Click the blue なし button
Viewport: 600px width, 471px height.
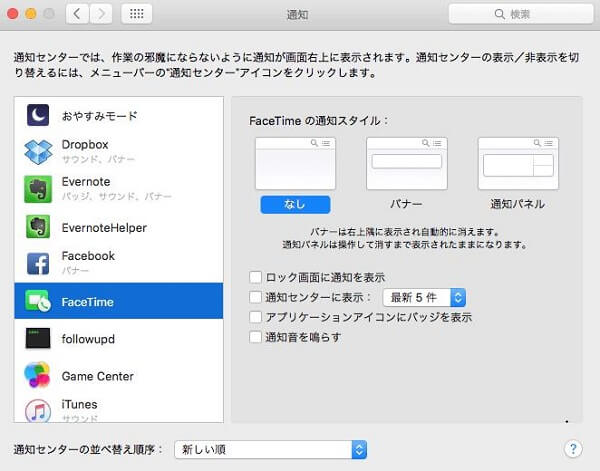(x=295, y=204)
